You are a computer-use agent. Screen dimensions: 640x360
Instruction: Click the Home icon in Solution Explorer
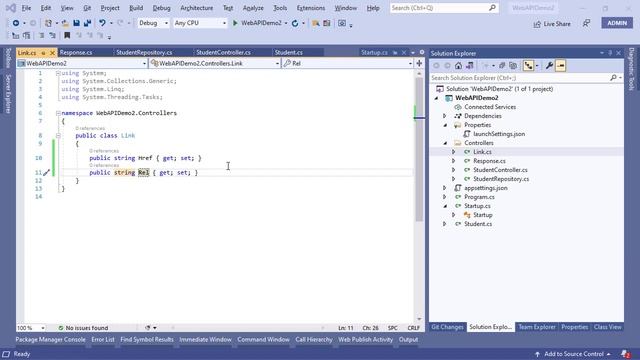point(458,66)
